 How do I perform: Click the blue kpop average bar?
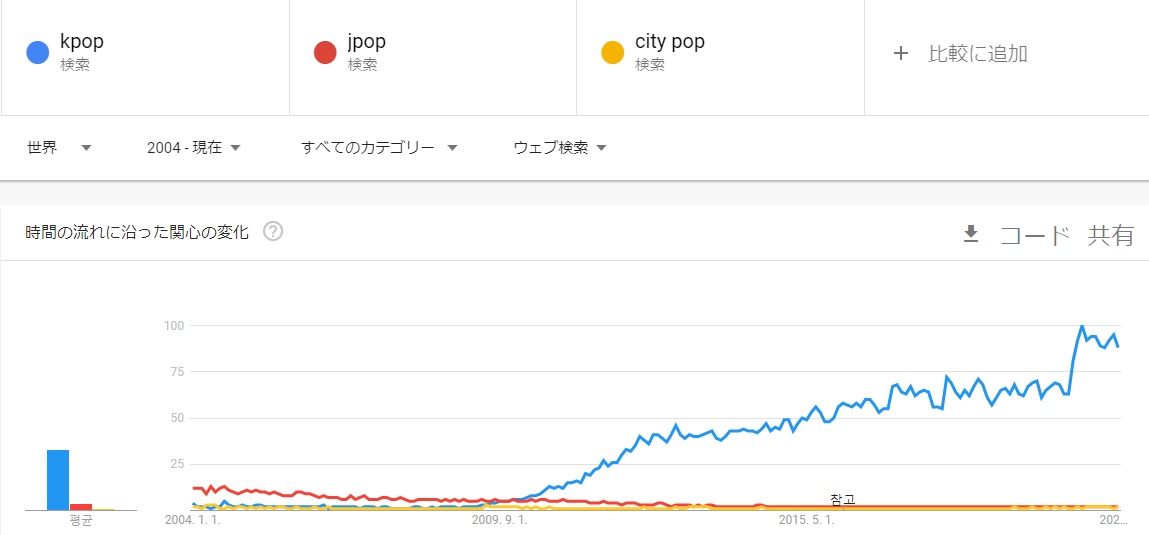(x=58, y=480)
